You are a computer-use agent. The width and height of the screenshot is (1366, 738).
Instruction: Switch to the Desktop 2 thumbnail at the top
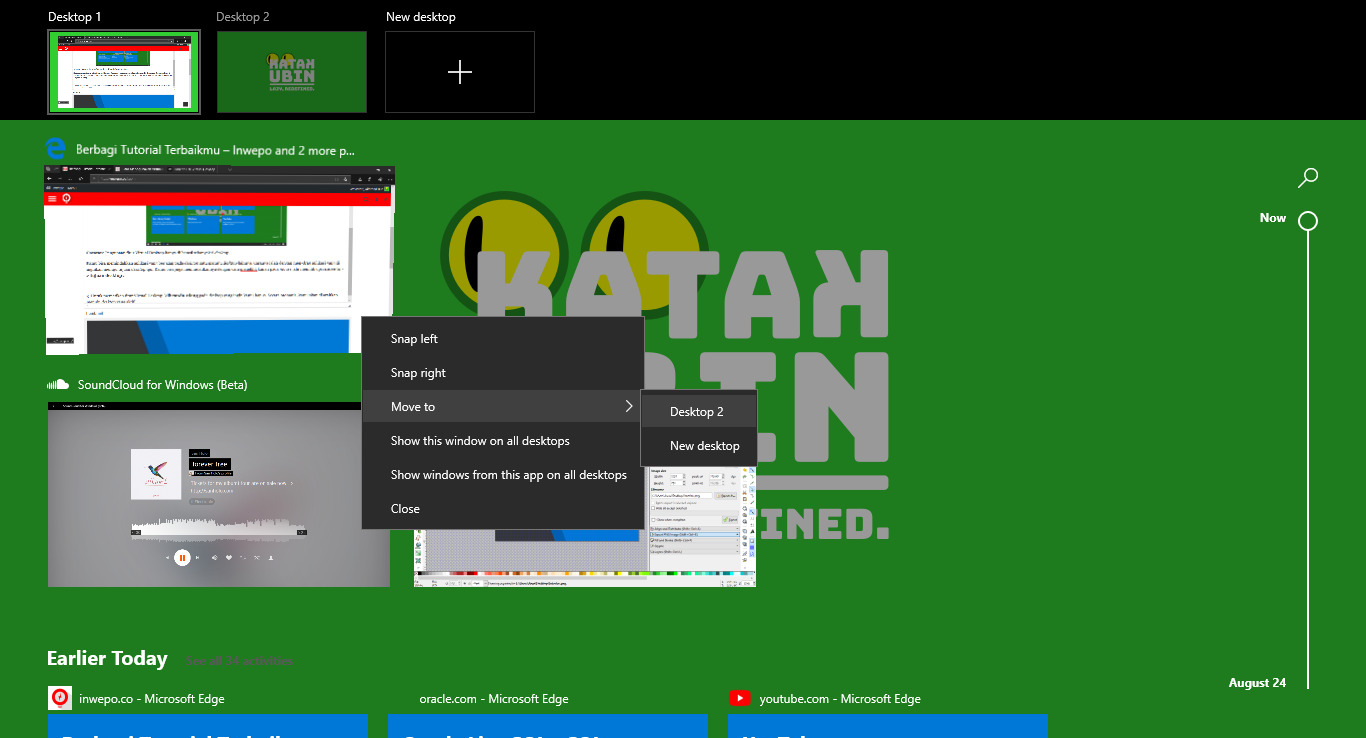pos(292,72)
